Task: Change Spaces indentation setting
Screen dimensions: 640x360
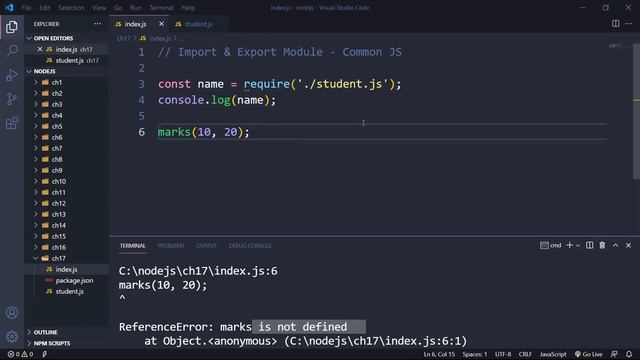Action: click(x=474, y=354)
